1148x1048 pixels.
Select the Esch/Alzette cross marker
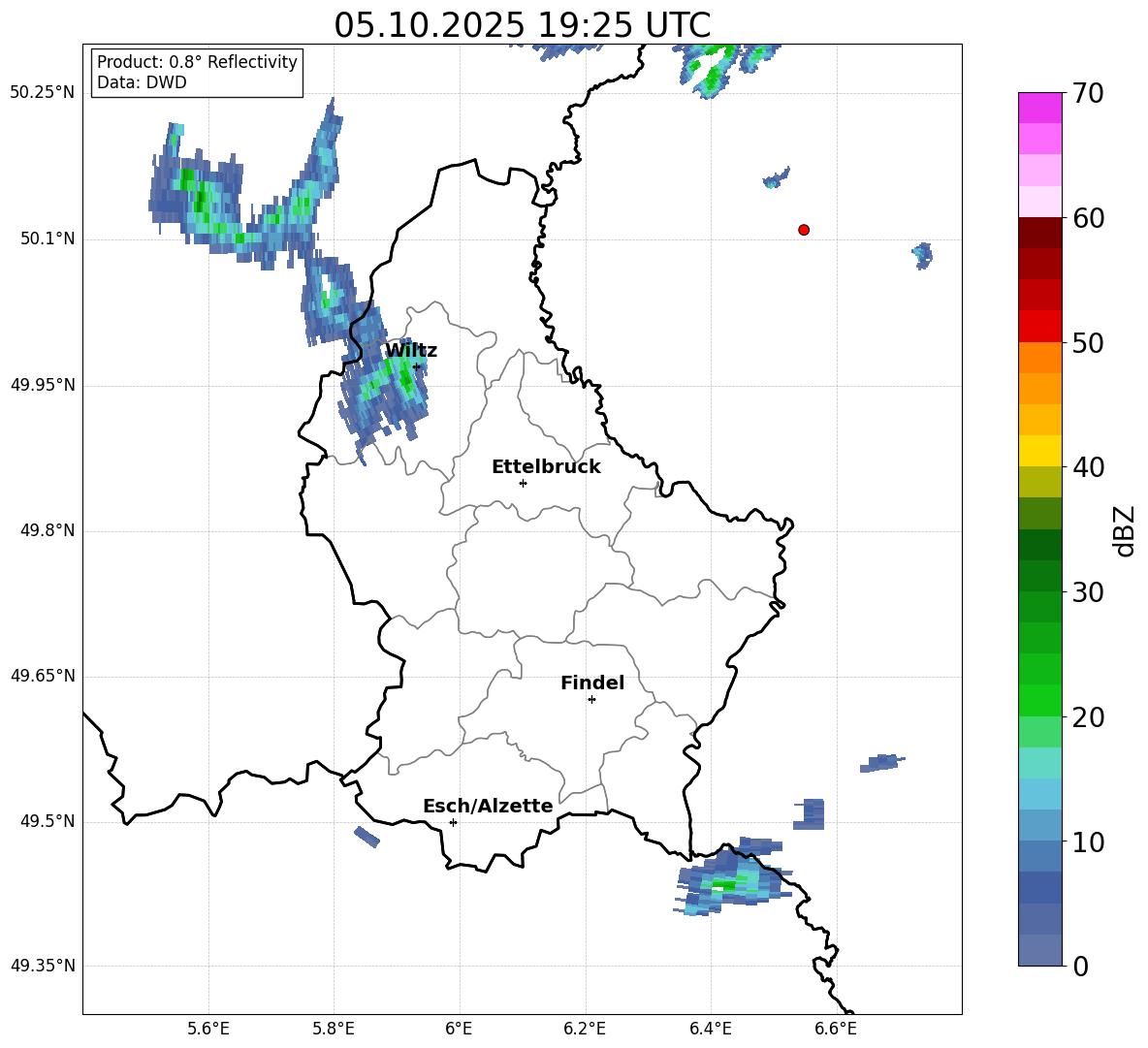coord(453,822)
